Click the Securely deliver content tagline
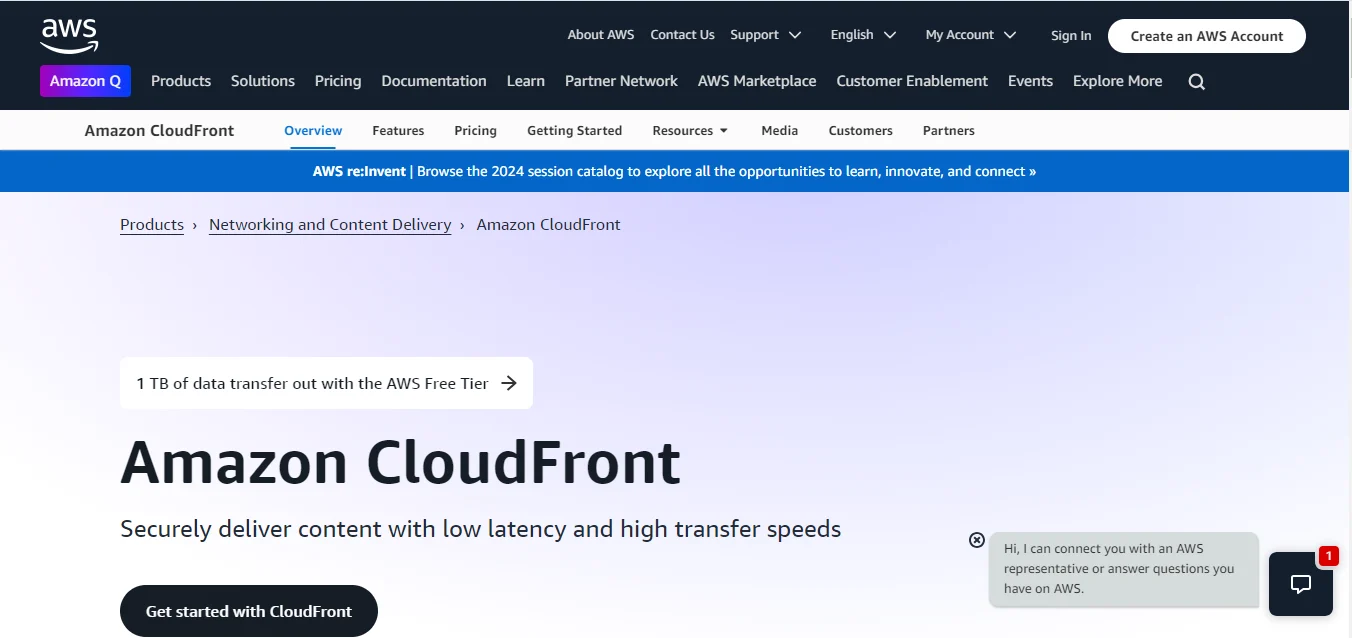The height and width of the screenshot is (638, 1352). [481, 529]
